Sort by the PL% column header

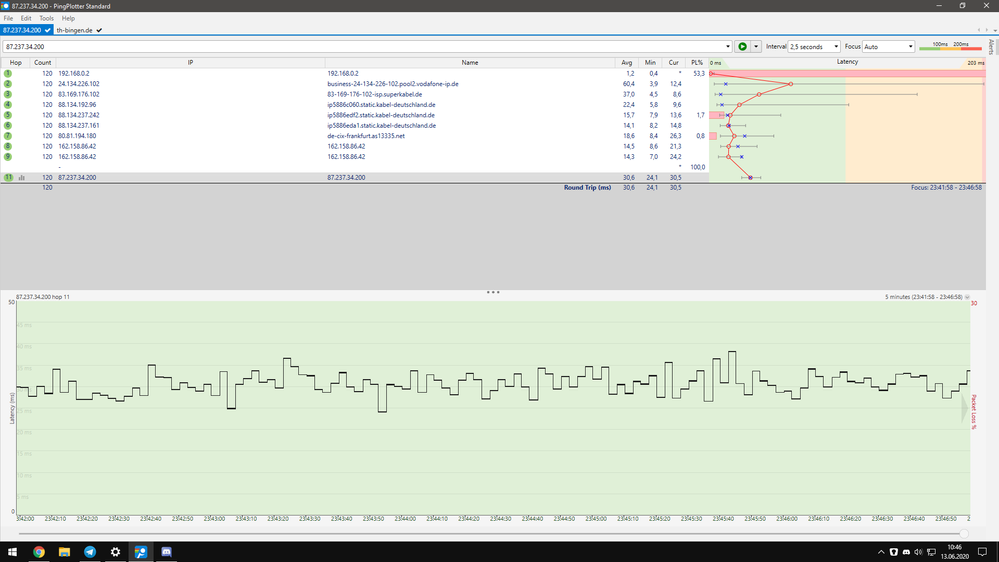pos(697,62)
